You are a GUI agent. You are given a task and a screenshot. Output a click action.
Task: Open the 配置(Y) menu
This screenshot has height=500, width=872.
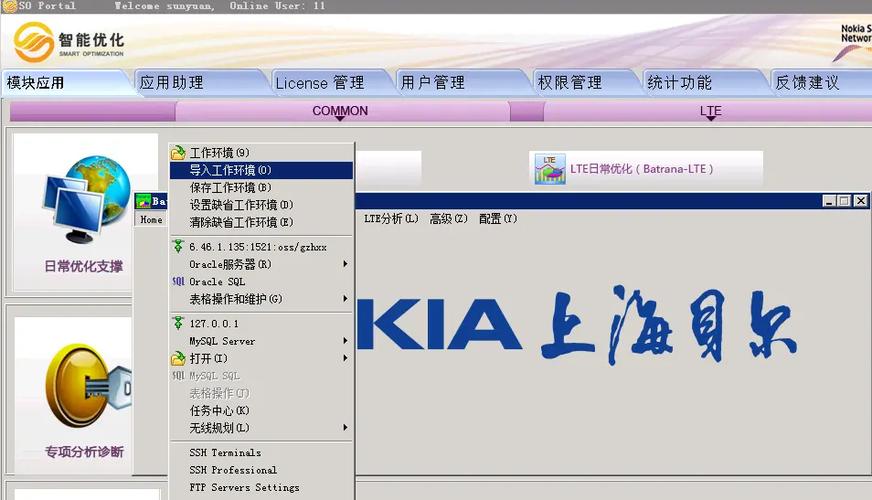tap(498, 219)
